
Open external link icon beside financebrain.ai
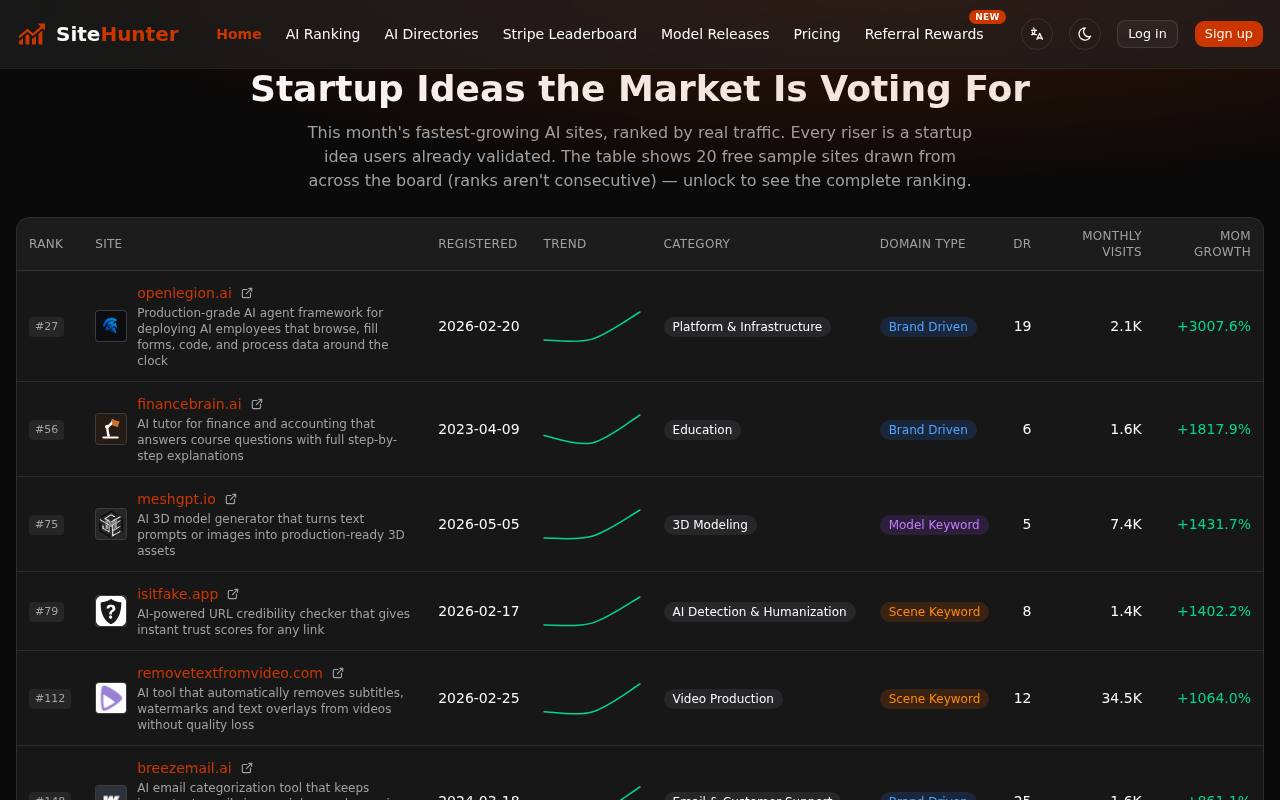pyautogui.click(x=257, y=404)
